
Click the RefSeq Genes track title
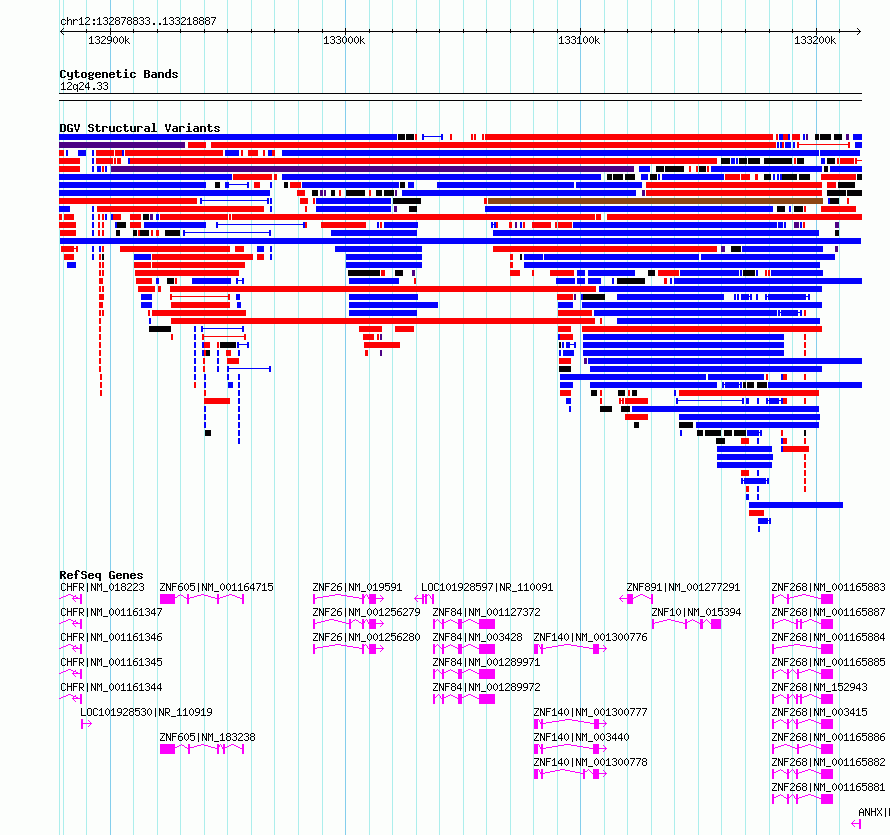(x=101, y=574)
